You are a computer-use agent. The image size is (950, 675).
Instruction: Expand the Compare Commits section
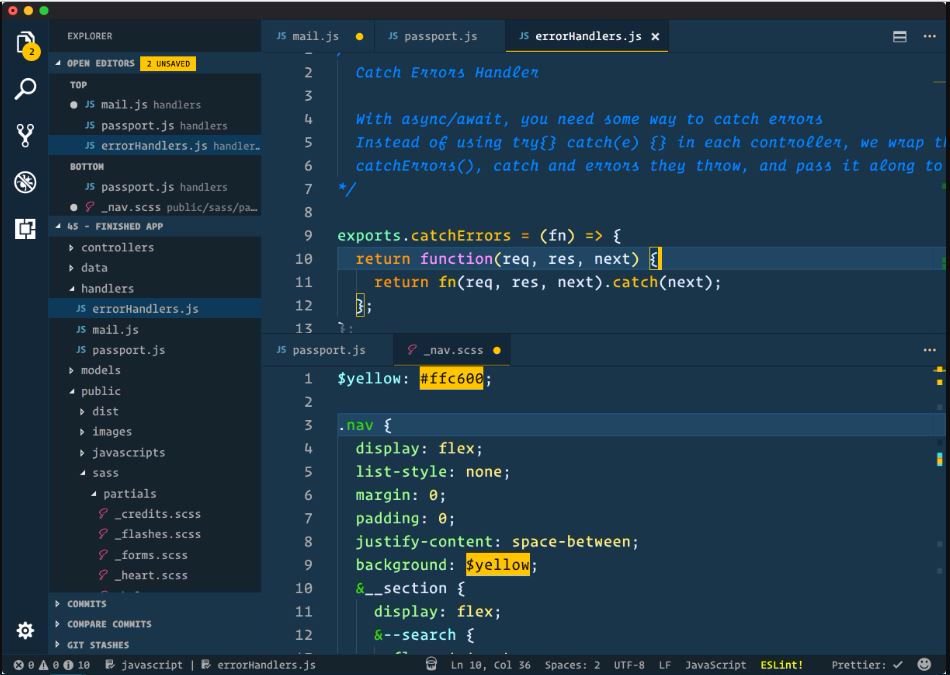coord(109,624)
